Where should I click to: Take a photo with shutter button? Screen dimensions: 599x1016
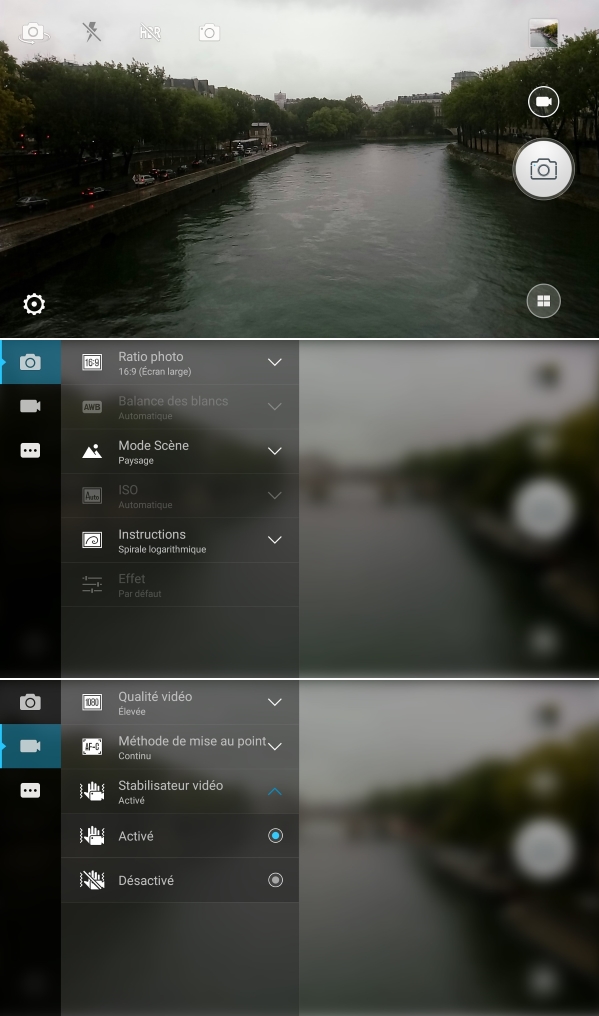click(x=543, y=169)
